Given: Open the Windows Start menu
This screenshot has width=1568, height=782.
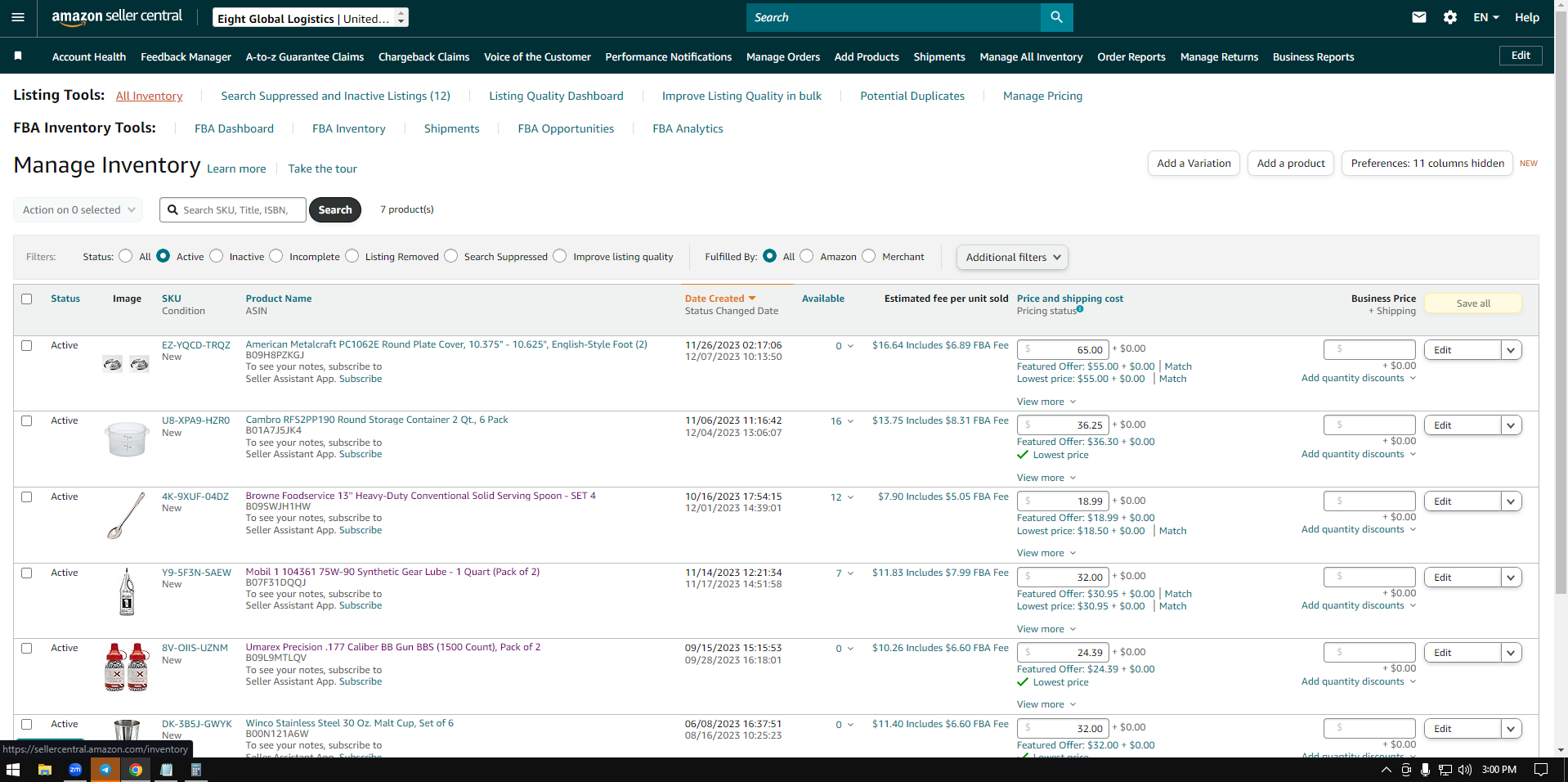Looking at the screenshot, I should [13, 770].
